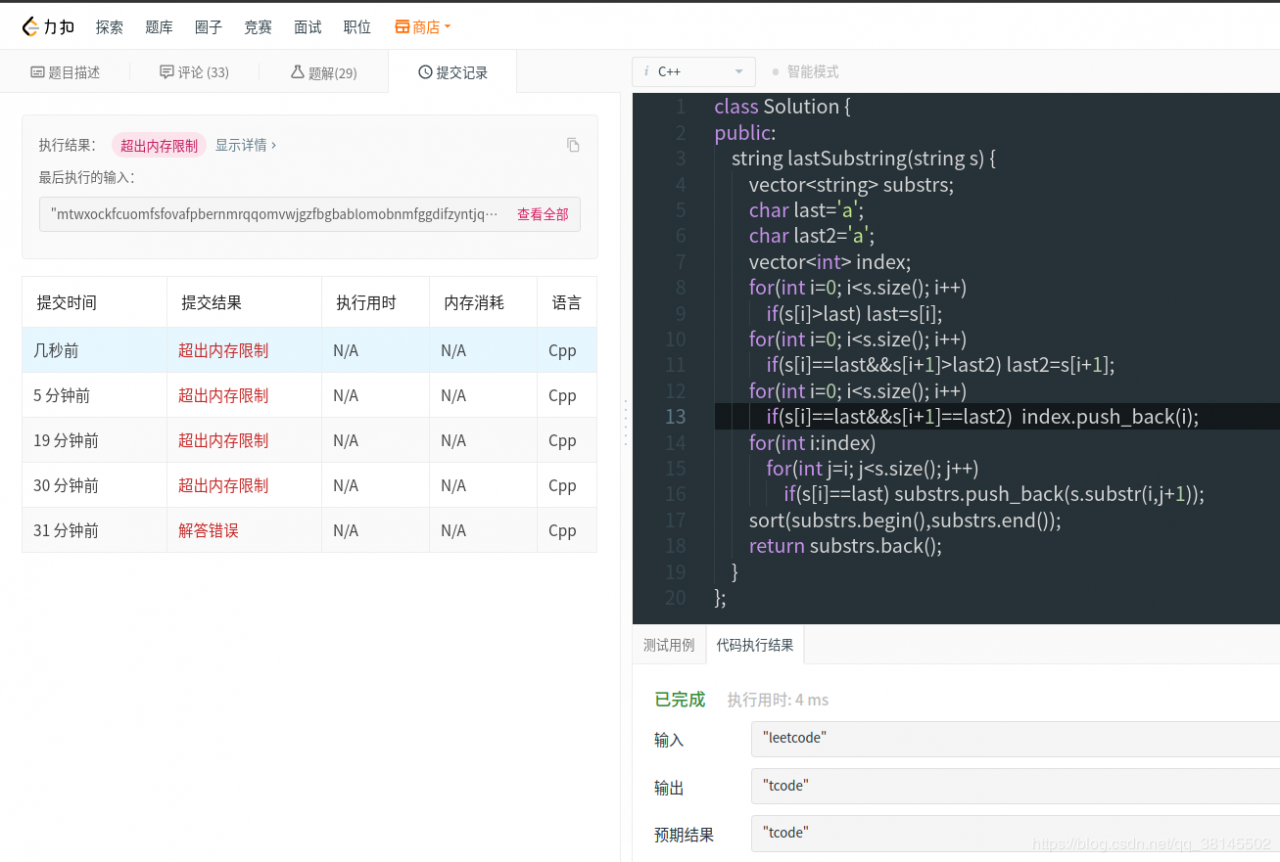Toggle 智能模式
The width and height of the screenshot is (1280, 862).
pyautogui.click(x=805, y=72)
